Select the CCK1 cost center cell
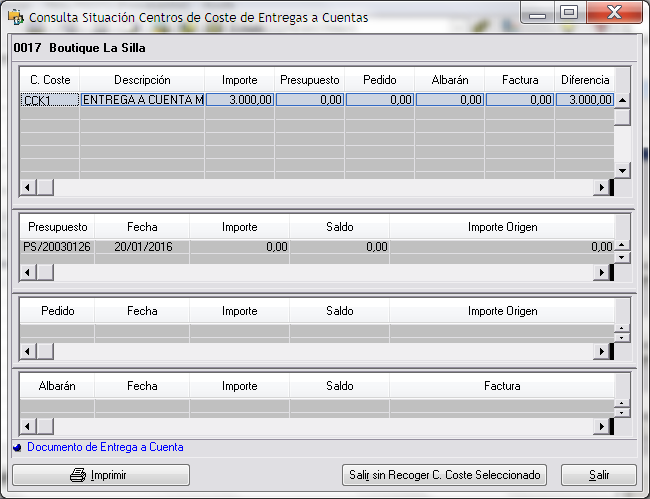Screen dimensions: 650x499 [50, 100]
